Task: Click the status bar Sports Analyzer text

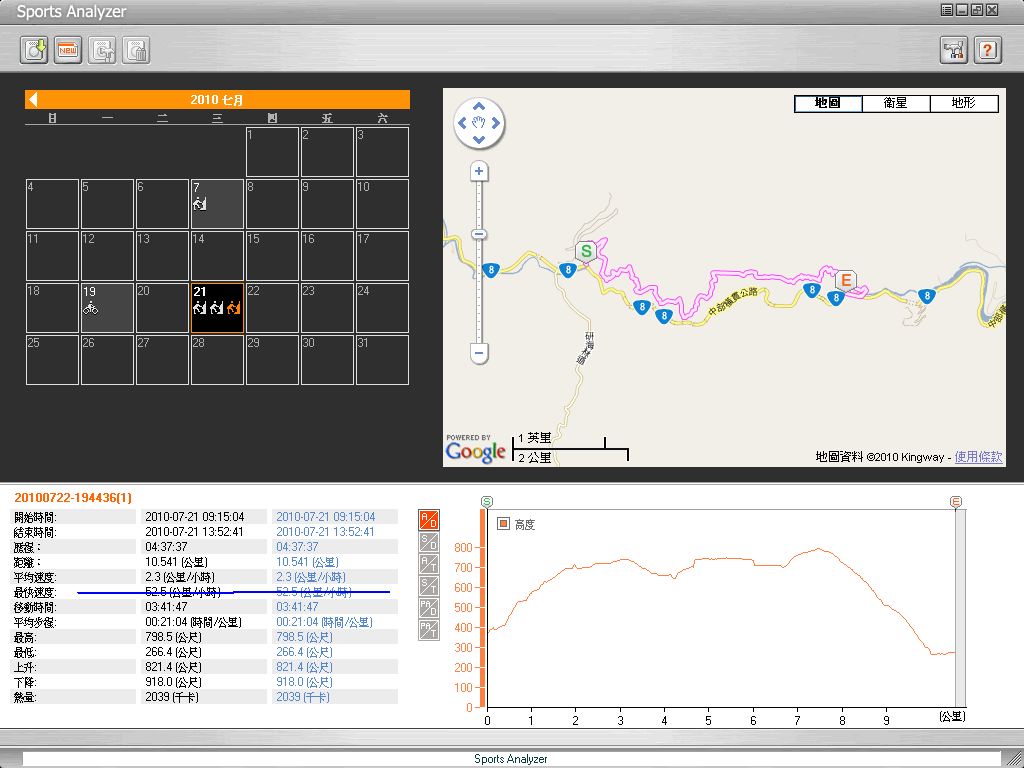Action: (x=511, y=759)
